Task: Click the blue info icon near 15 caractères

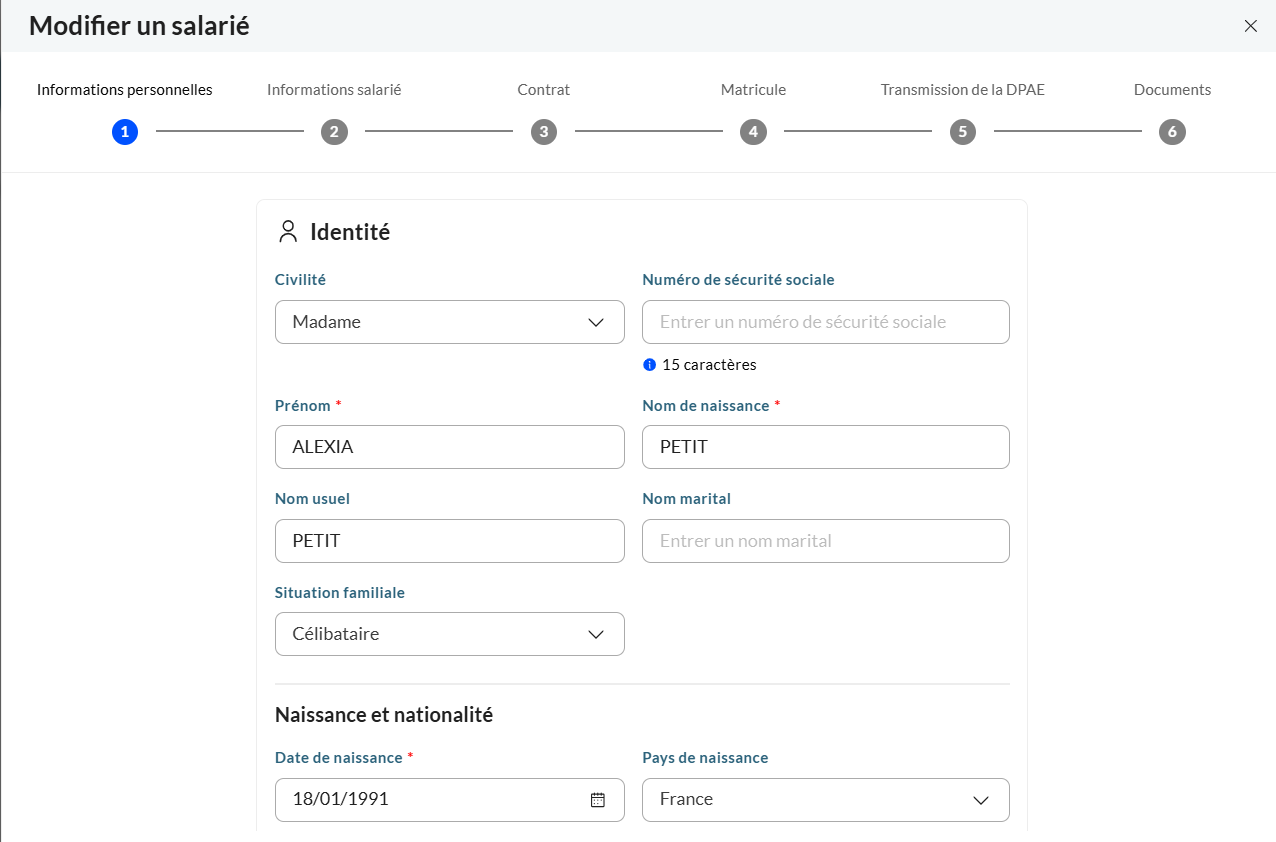Action: (649, 365)
